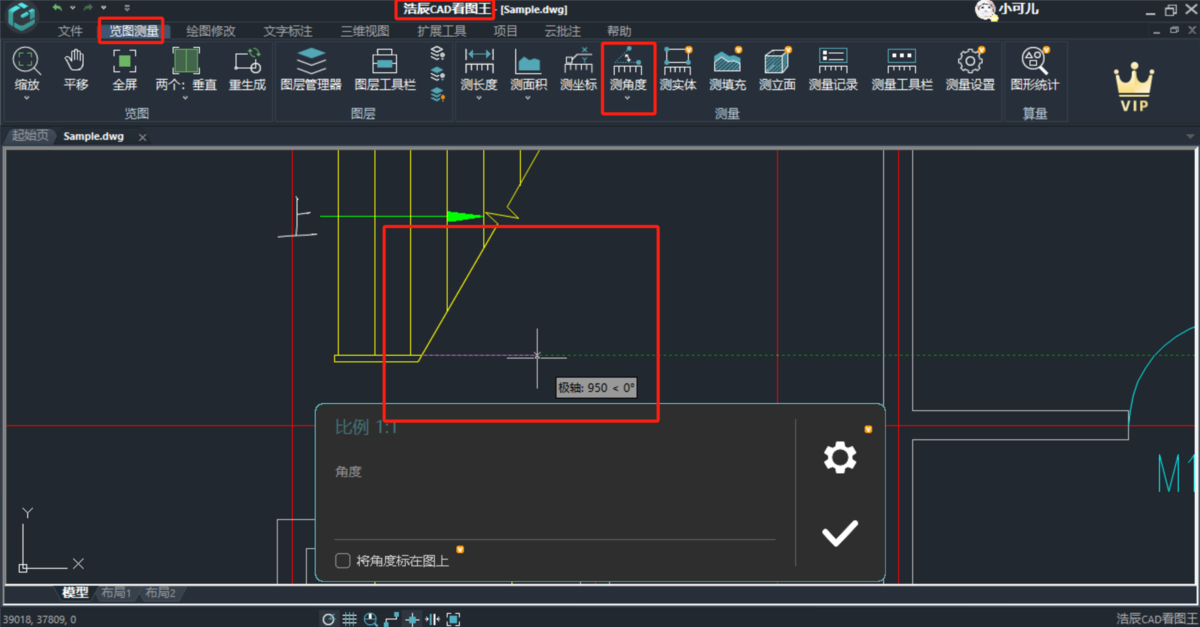1200x627 pixels.
Task: Toggle grid display in status bar
Action: pyautogui.click(x=349, y=619)
